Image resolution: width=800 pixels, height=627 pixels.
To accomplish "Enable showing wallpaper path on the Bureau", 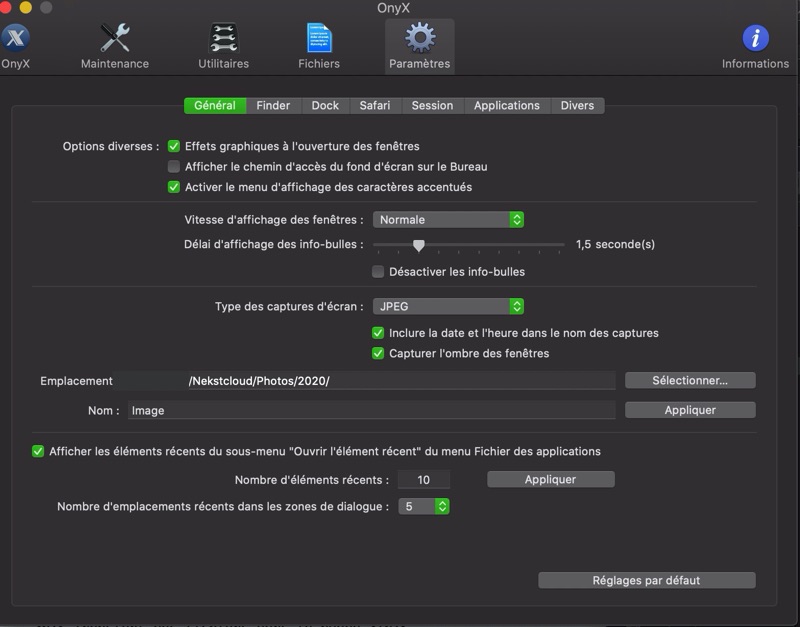I will coord(174,167).
